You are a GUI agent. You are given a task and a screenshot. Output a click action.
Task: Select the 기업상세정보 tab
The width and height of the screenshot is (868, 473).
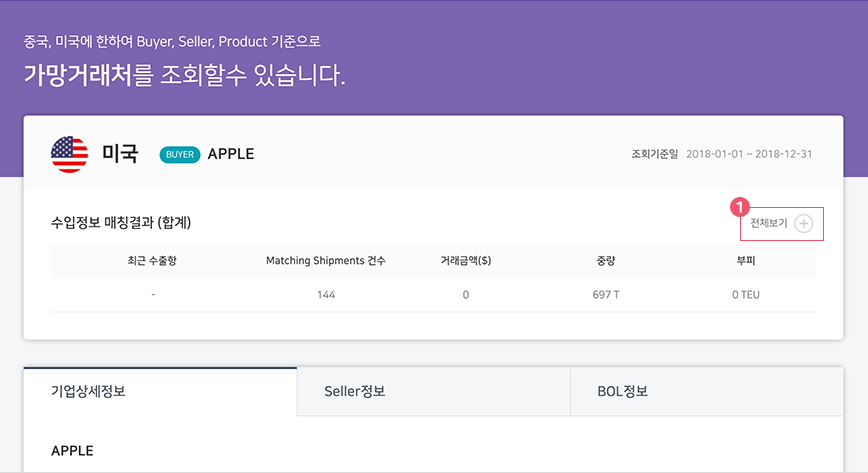160,391
